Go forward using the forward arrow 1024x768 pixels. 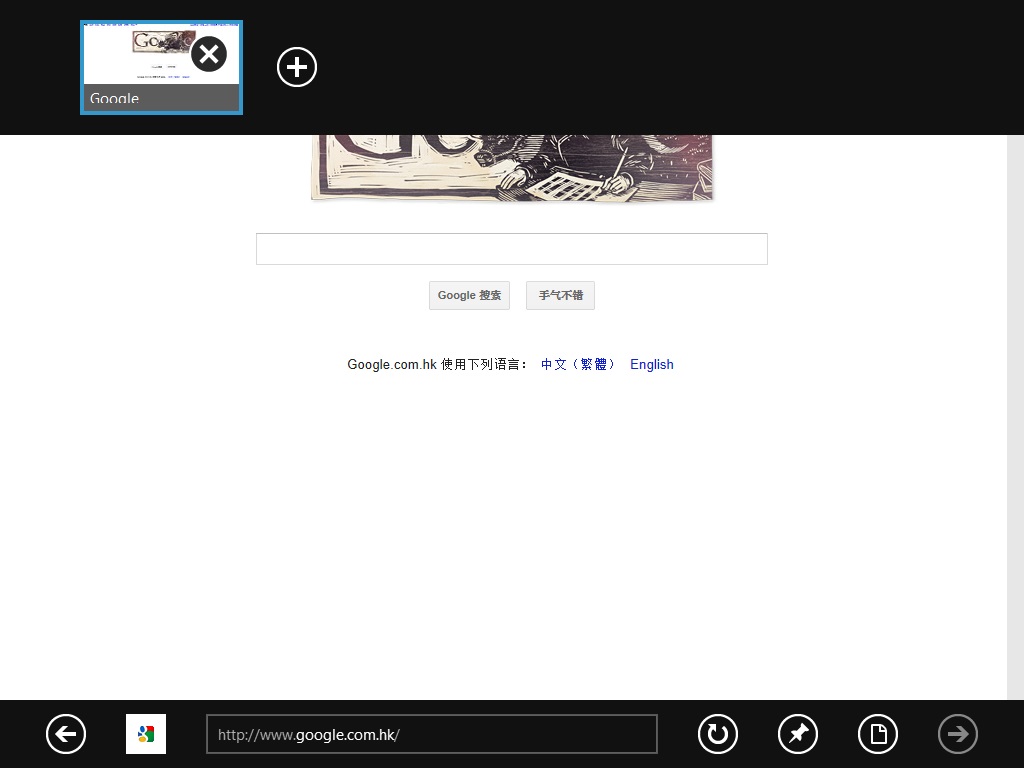pyautogui.click(x=958, y=734)
